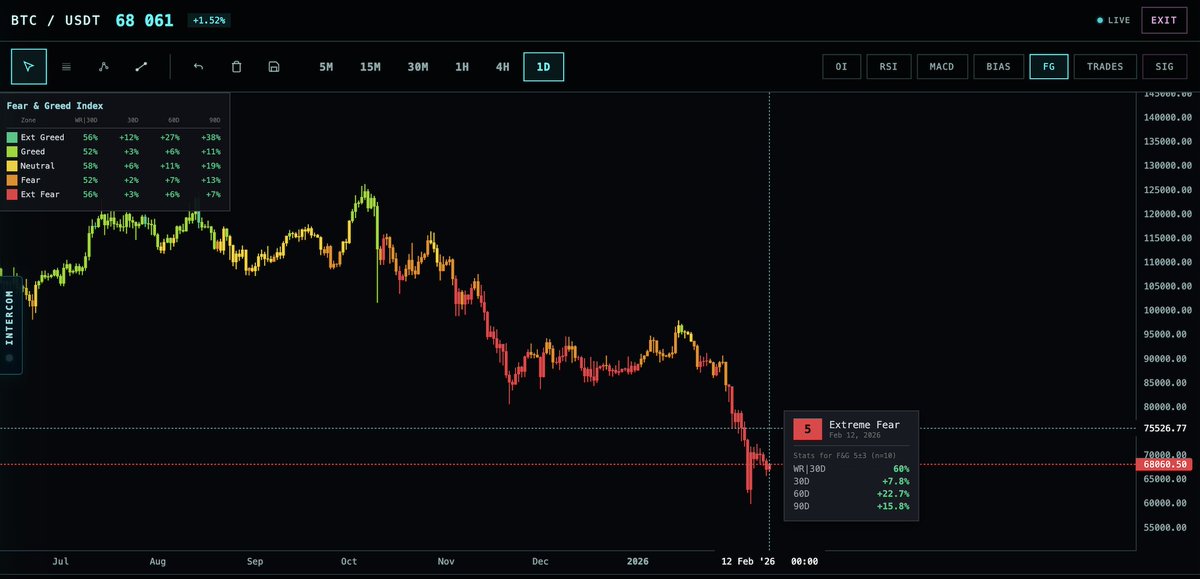Viewport: 1200px width, 579px height.
Task: Switch to 30M timeframe
Action: coord(418,67)
